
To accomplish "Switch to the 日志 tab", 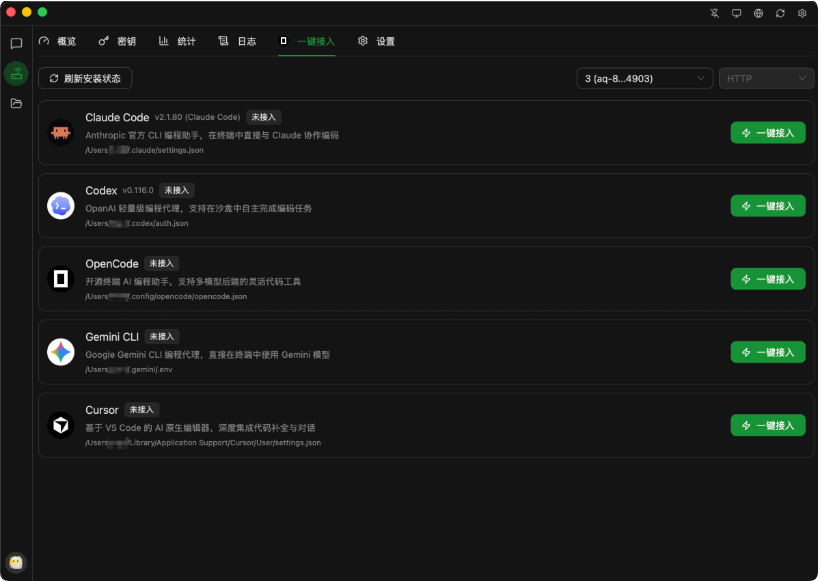I will pyautogui.click(x=240, y=41).
